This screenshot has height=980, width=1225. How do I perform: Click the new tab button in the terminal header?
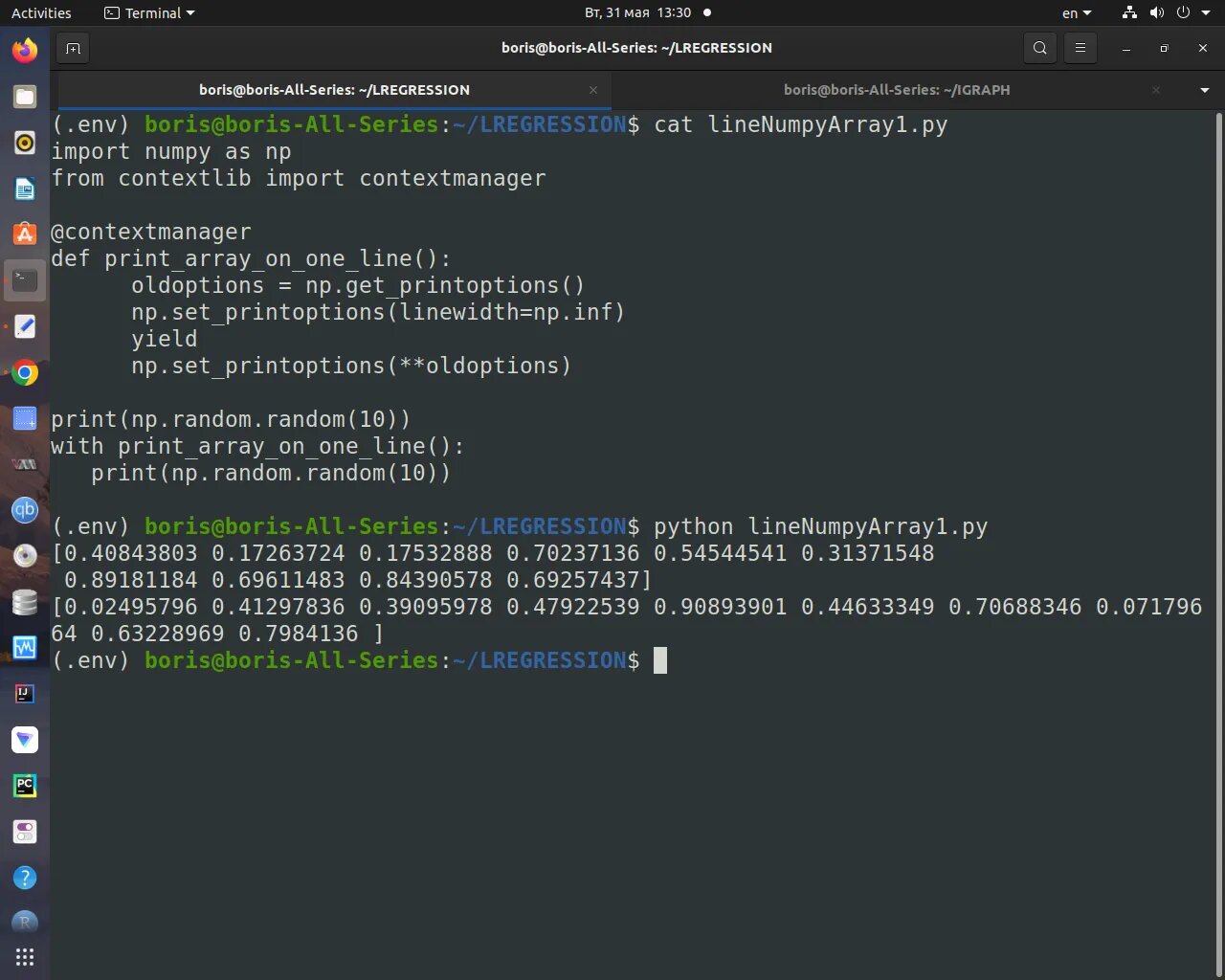click(x=74, y=48)
